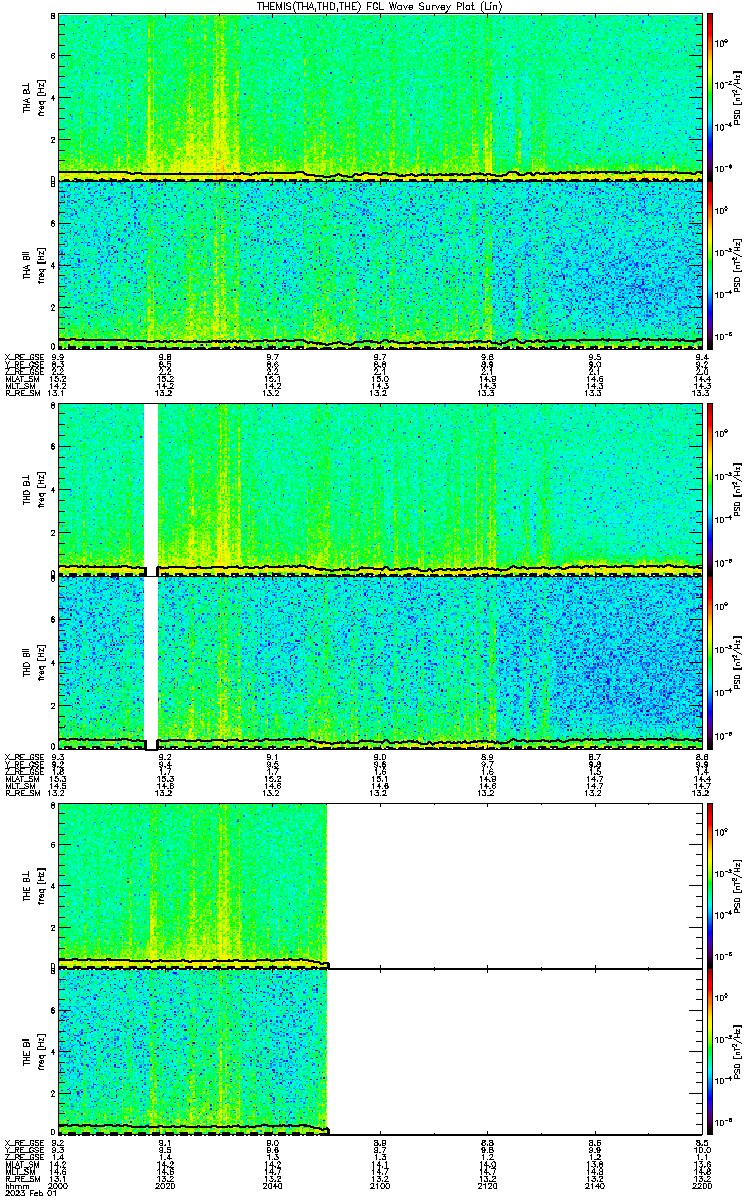This screenshot has height=1200, width=750.
Task: Click the white data gap in THD B-perpendicular
Action: 151,488
